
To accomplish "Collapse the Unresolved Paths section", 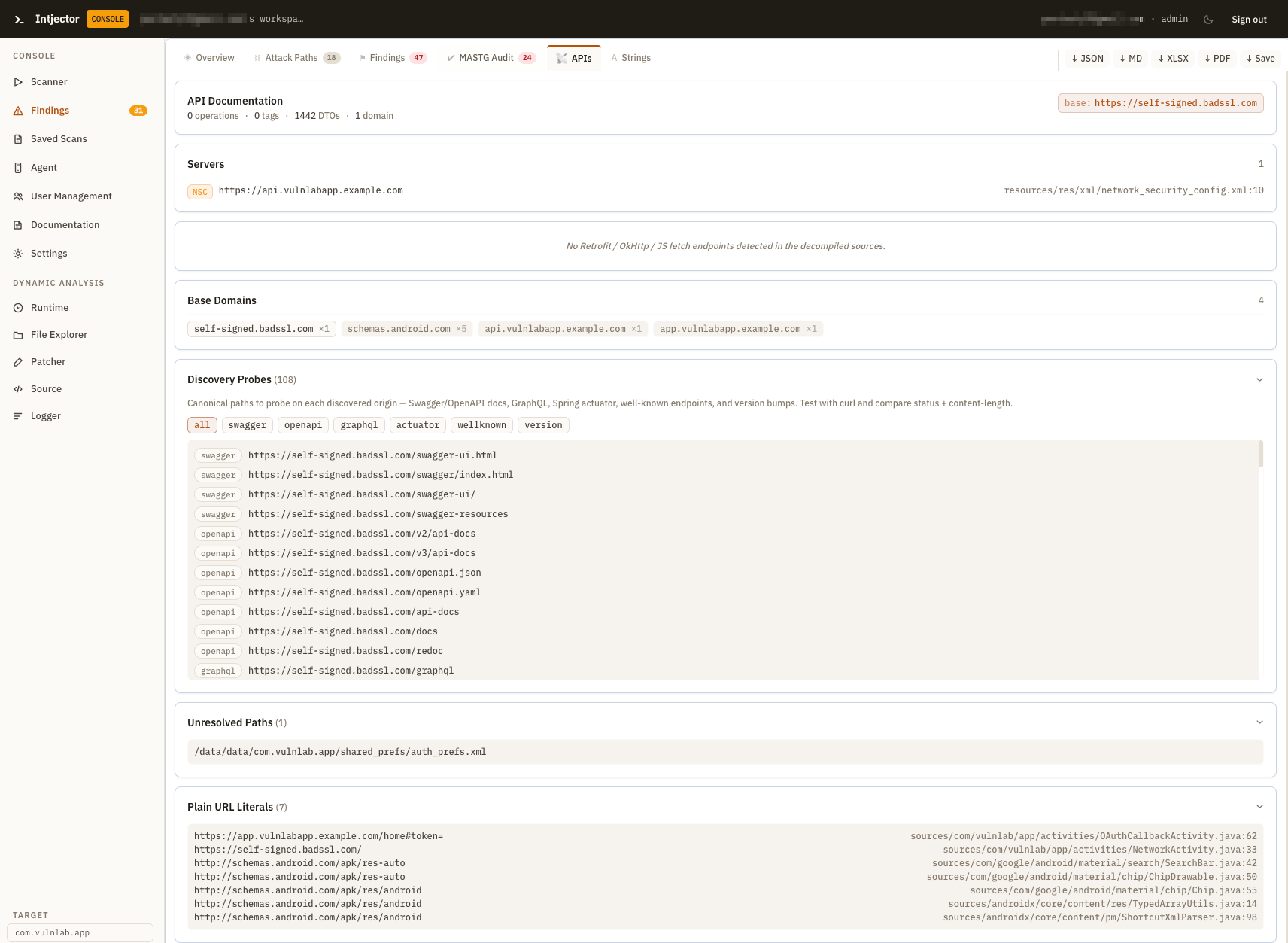I will click(x=1259, y=722).
